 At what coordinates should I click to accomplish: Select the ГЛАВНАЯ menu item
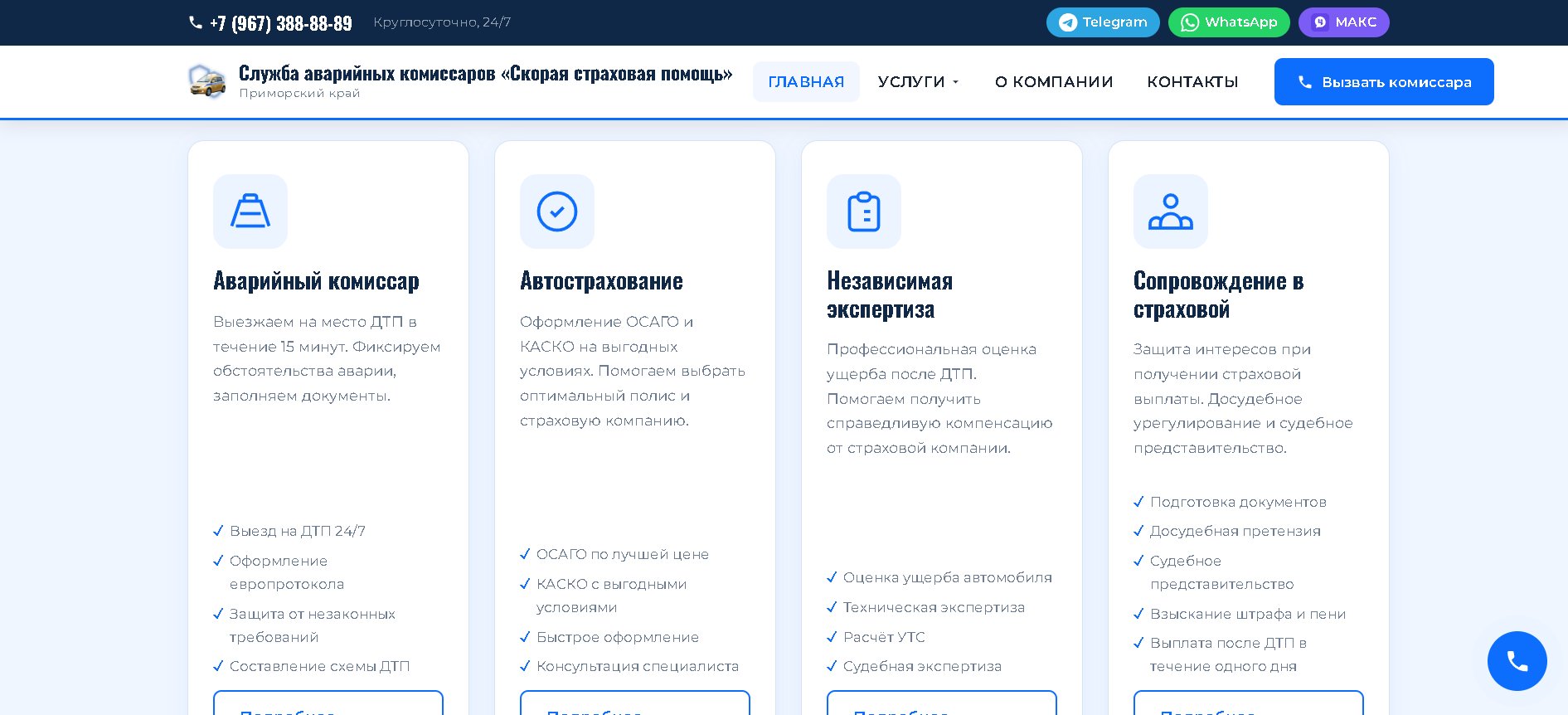click(x=806, y=81)
